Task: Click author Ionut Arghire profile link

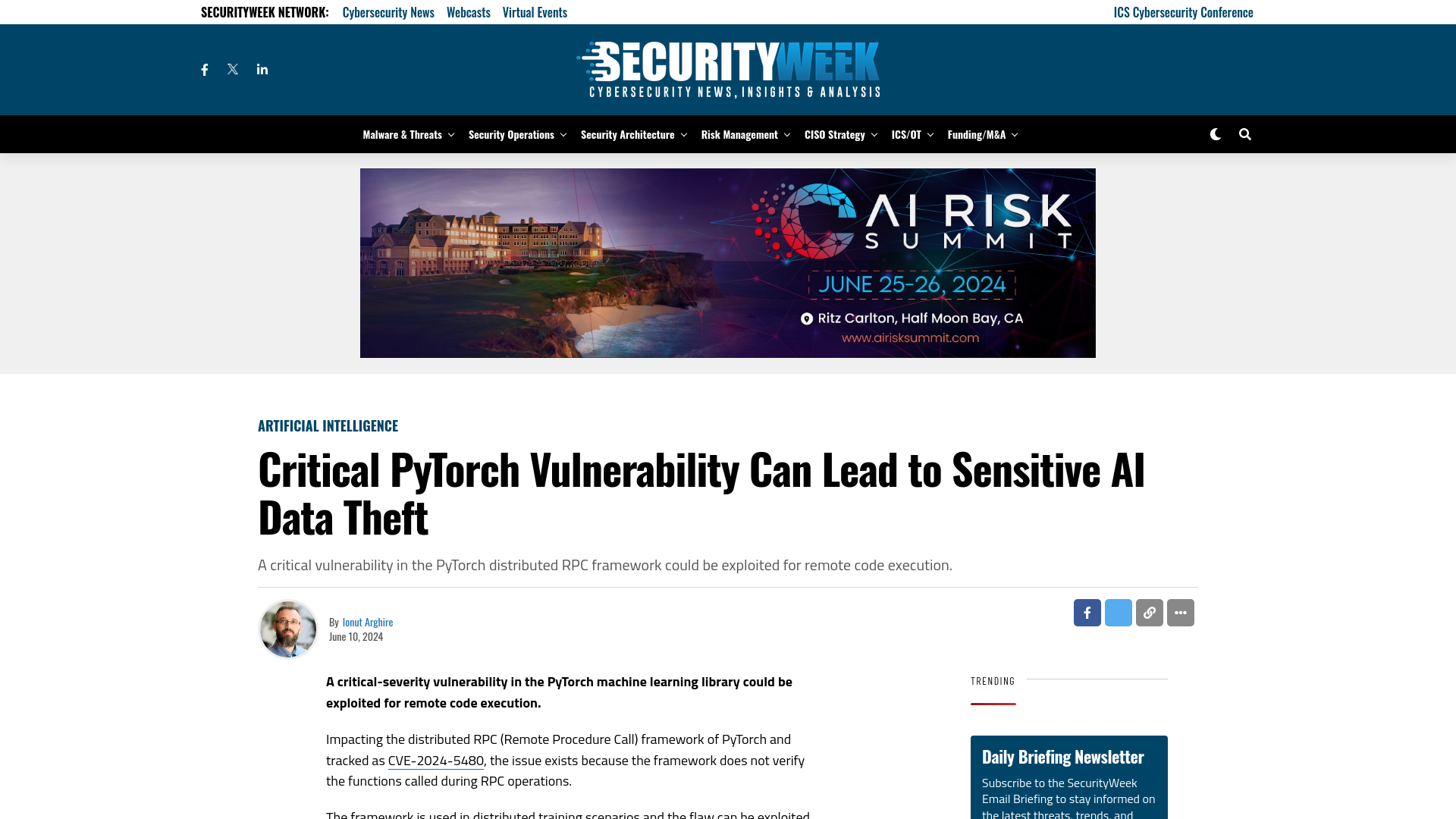Action: tap(367, 621)
